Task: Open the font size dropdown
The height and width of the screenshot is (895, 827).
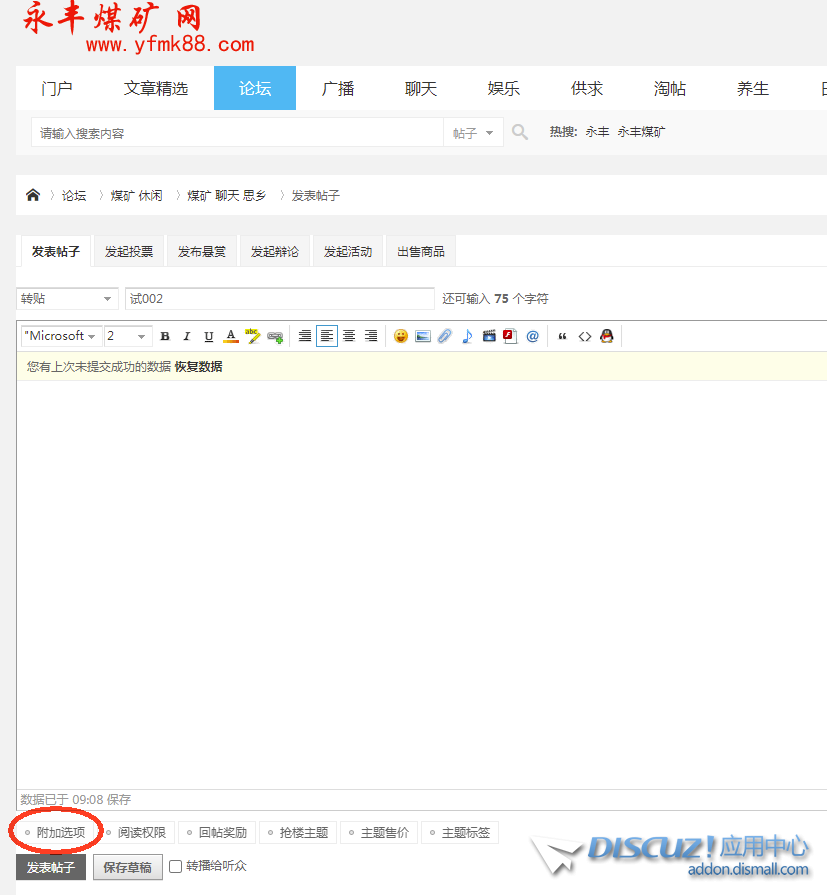Action: coord(128,337)
